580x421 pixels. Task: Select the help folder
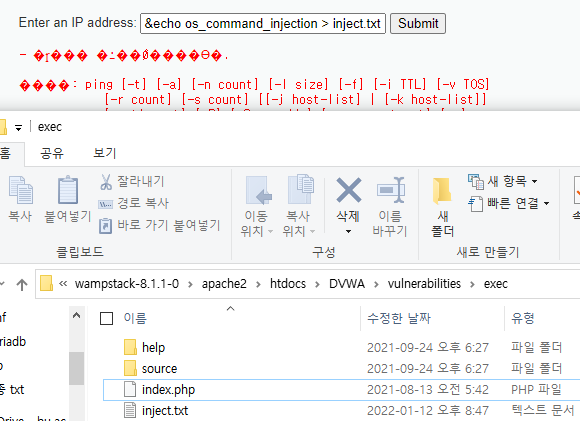[x=154, y=348]
